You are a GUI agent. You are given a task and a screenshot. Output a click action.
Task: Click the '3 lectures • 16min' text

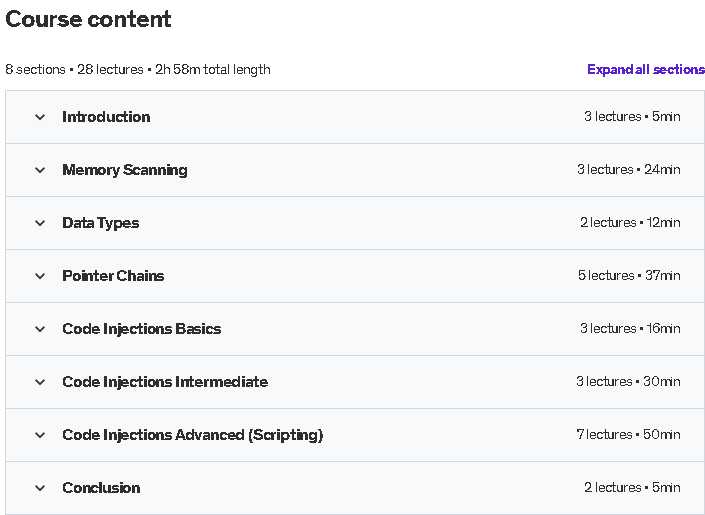tap(630, 328)
